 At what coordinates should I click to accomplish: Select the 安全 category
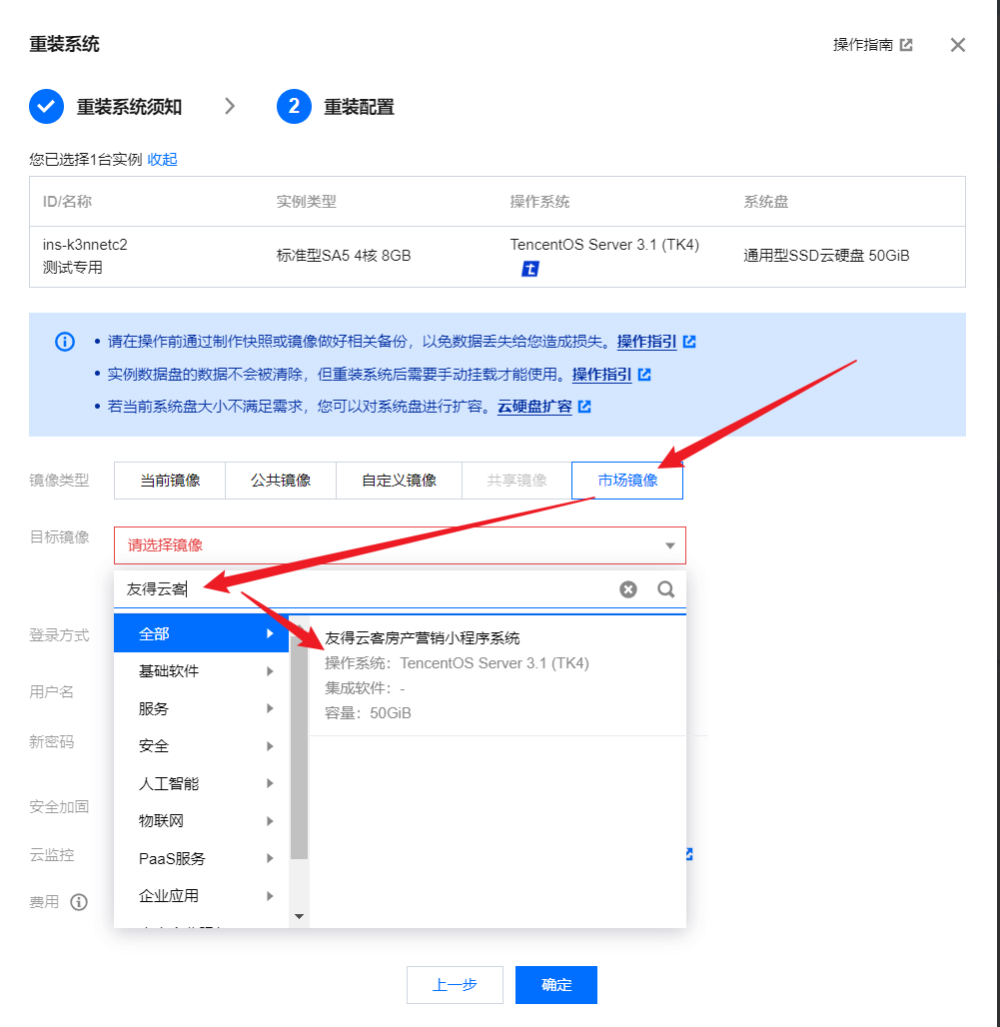click(201, 745)
